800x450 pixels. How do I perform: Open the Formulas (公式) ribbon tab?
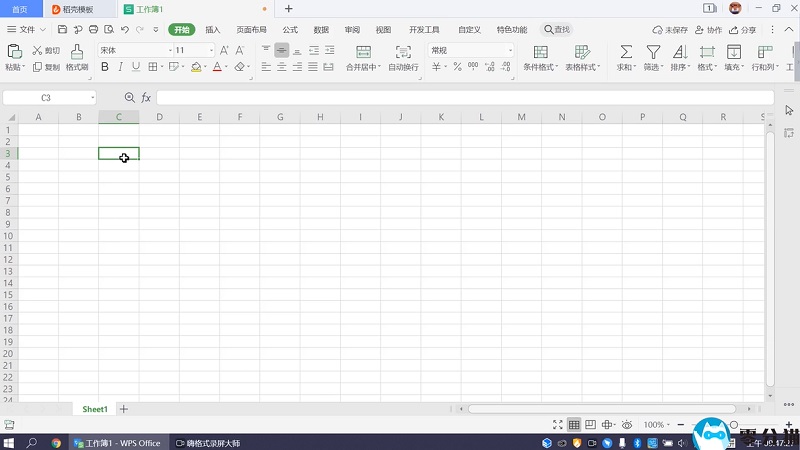pos(290,30)
